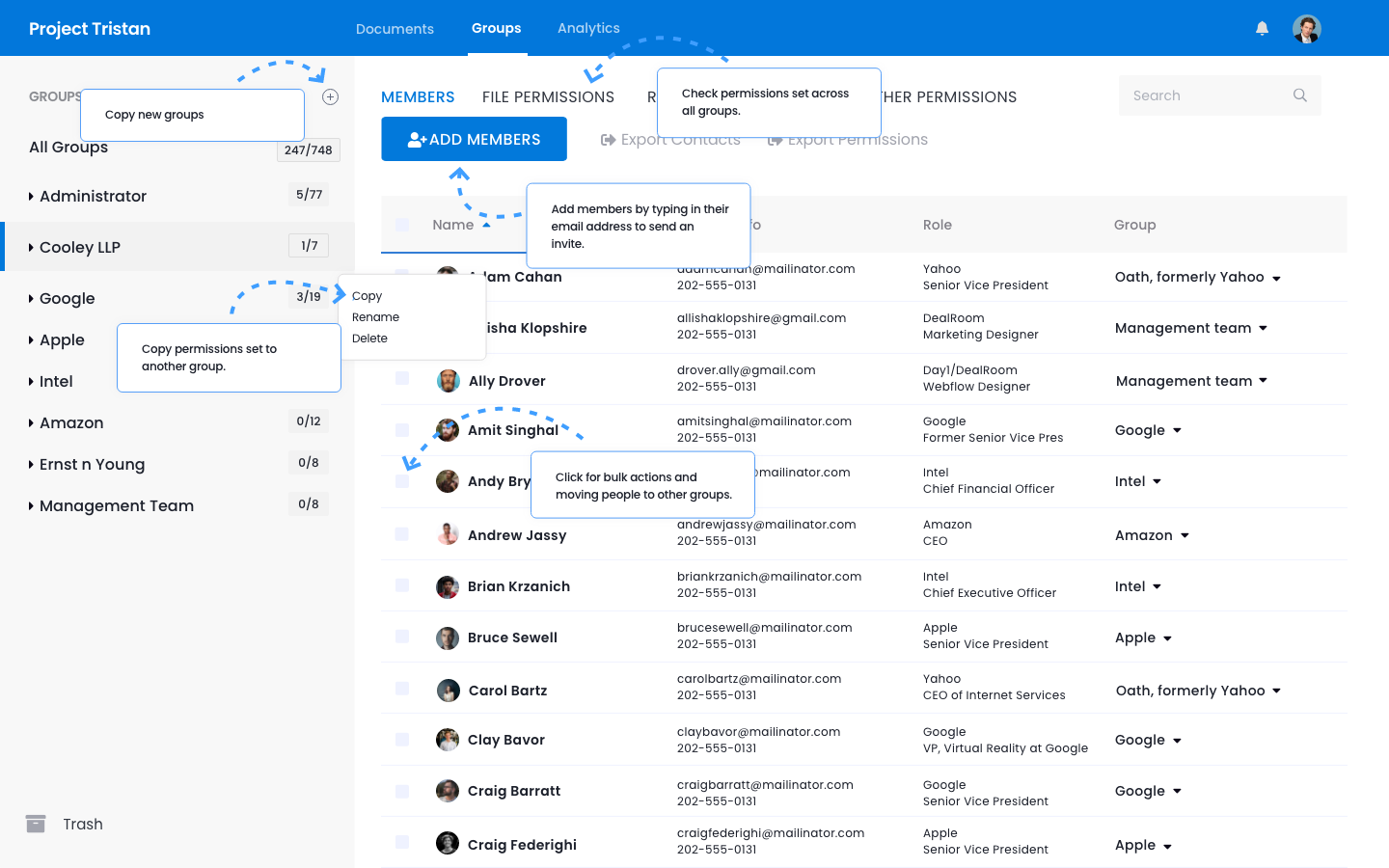Image resolution: width=1389 pixels, height=868 pixels.
Task: Click Craig Barratt's avatar
Action: coord(448,791)
